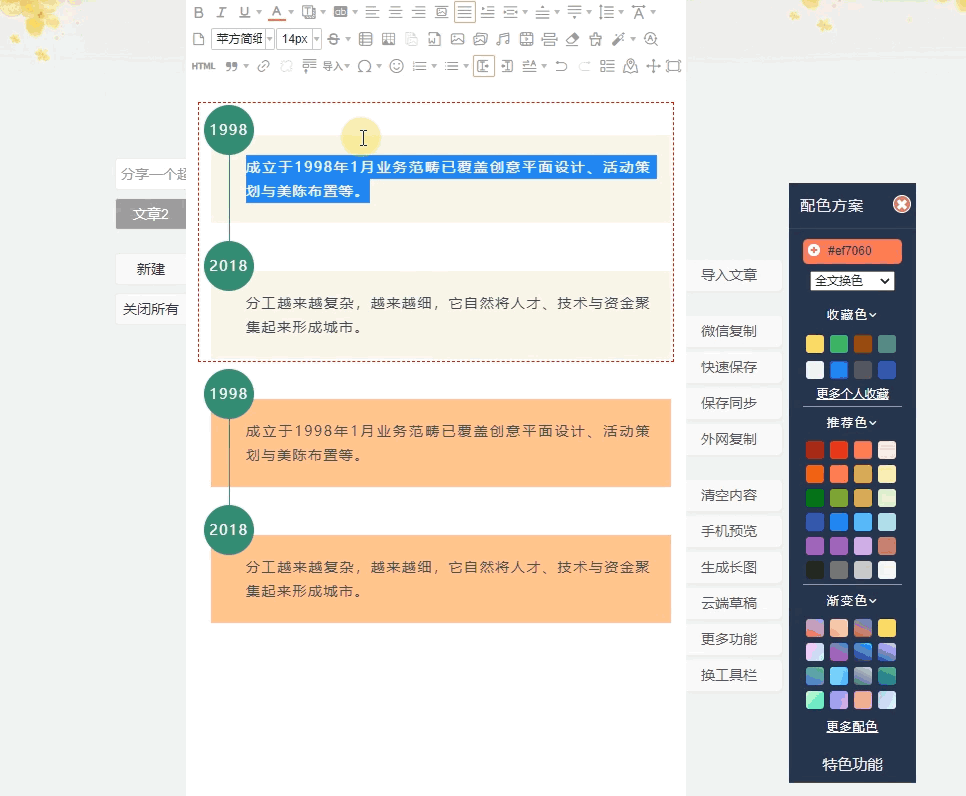Click the Bold formatting icon
966x796 pixels.
click(198, 12)
